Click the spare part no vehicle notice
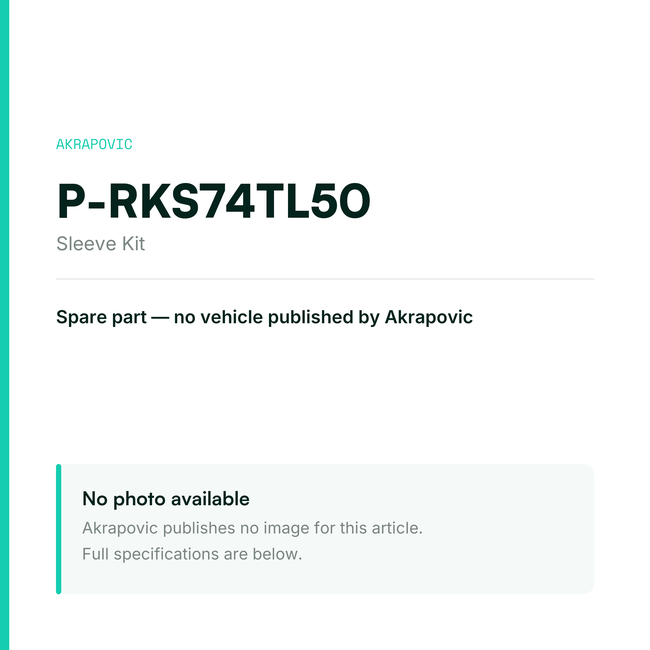Screen dimensions: 650x650 [264, 318]
